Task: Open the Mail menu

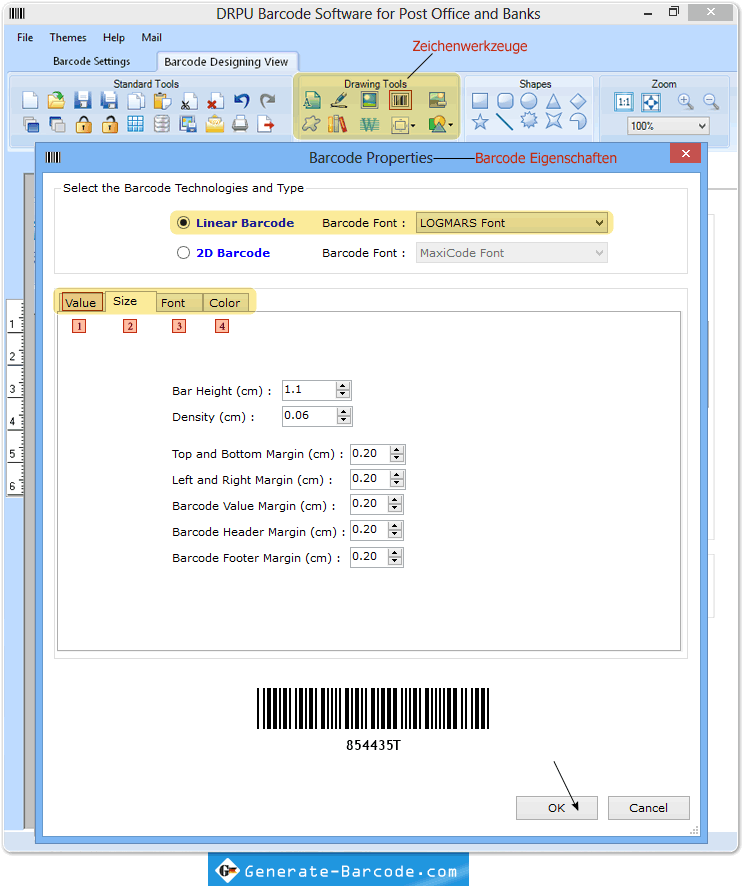Action: [151, 37]
